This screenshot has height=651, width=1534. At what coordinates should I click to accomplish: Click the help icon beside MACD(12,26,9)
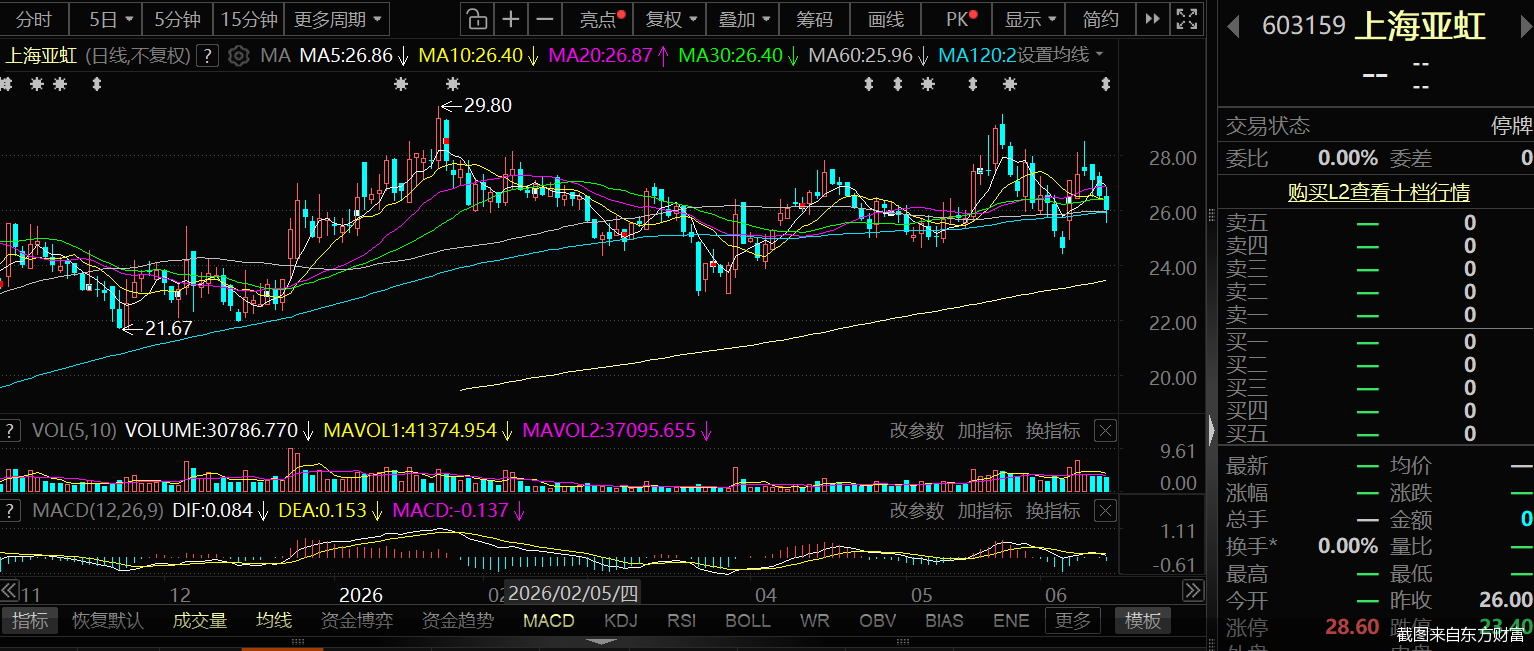point(10,511)
